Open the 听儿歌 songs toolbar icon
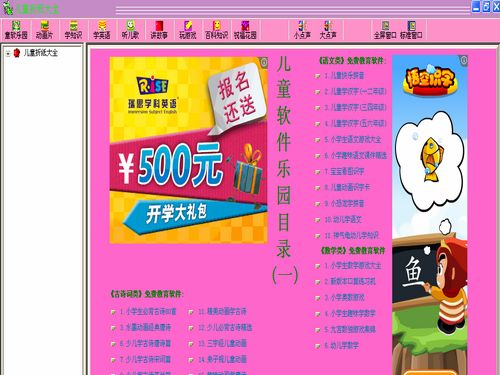The height and width of the screenshot is (375, 500). 131,30
